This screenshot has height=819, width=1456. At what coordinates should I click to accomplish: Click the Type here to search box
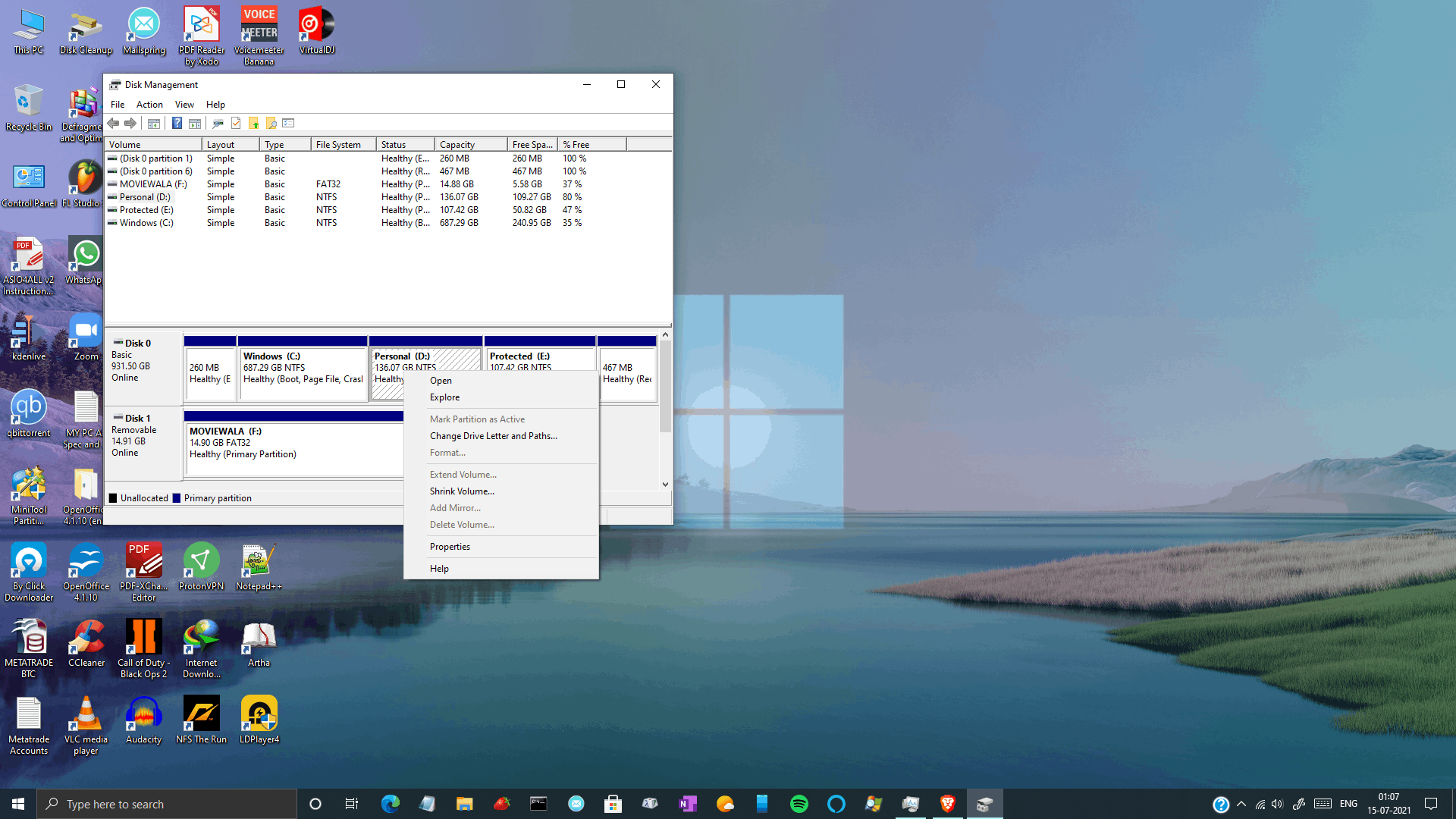(167, 804)
